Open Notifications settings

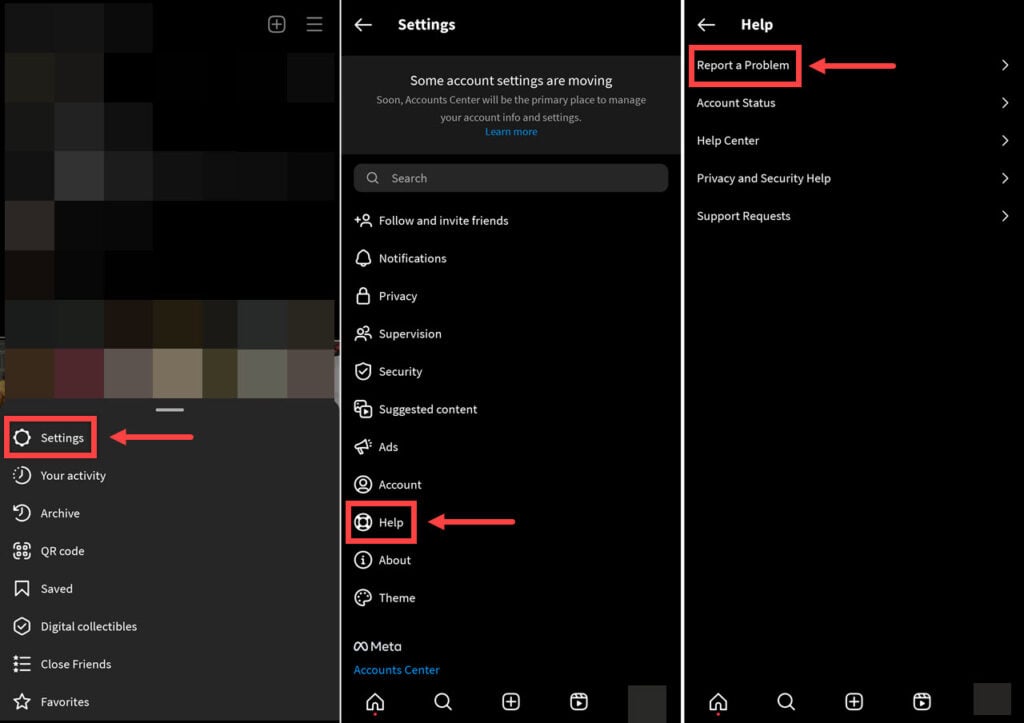pos(511,259)
